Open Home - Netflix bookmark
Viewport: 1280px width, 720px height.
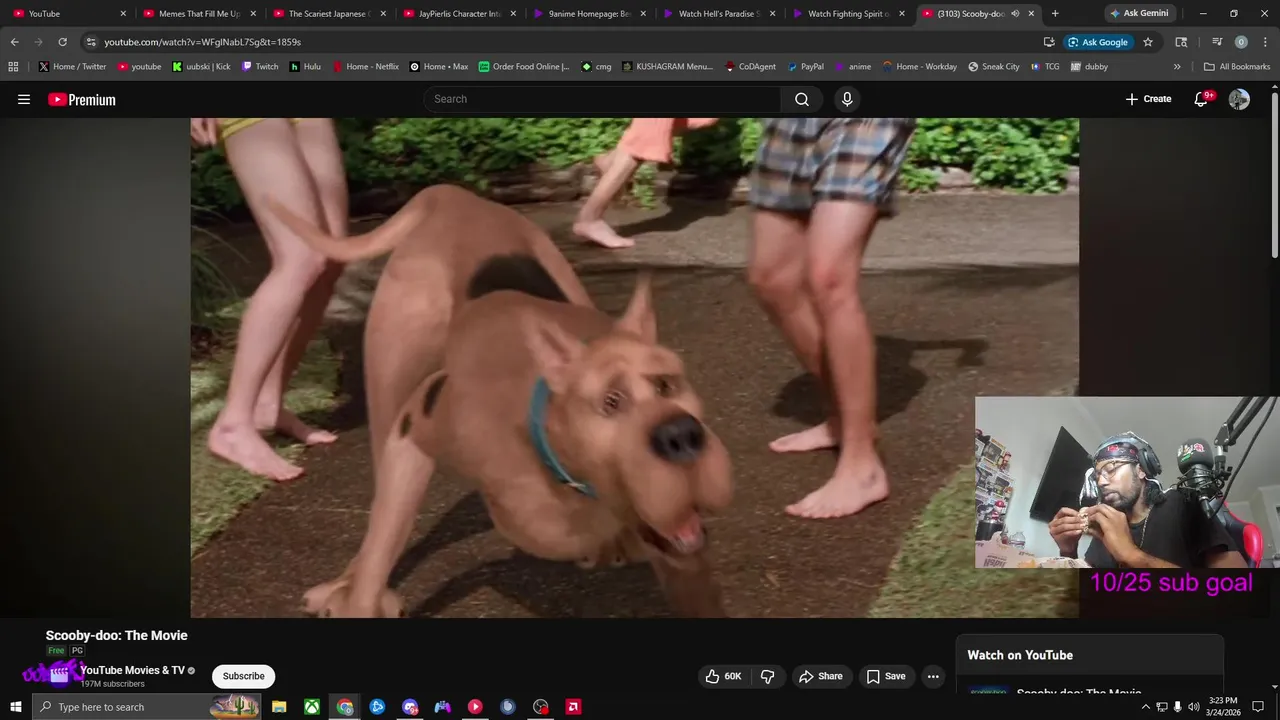pyautogui.click(x=366, y=67)
